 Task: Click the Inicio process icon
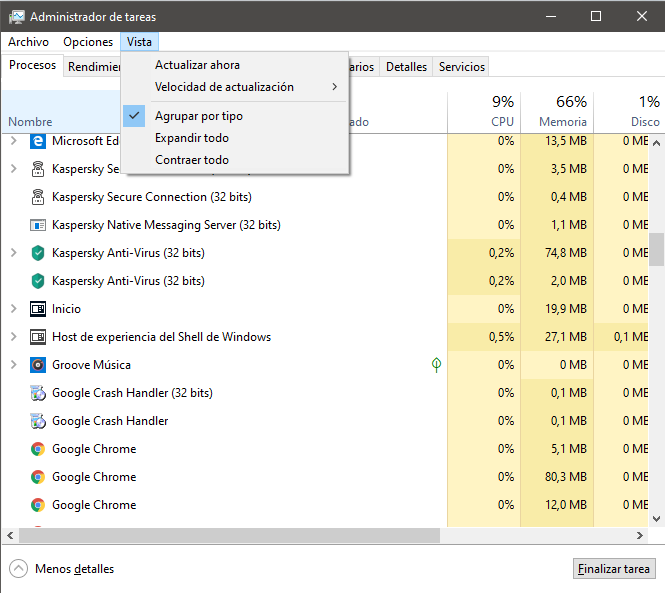coord(38,309)
